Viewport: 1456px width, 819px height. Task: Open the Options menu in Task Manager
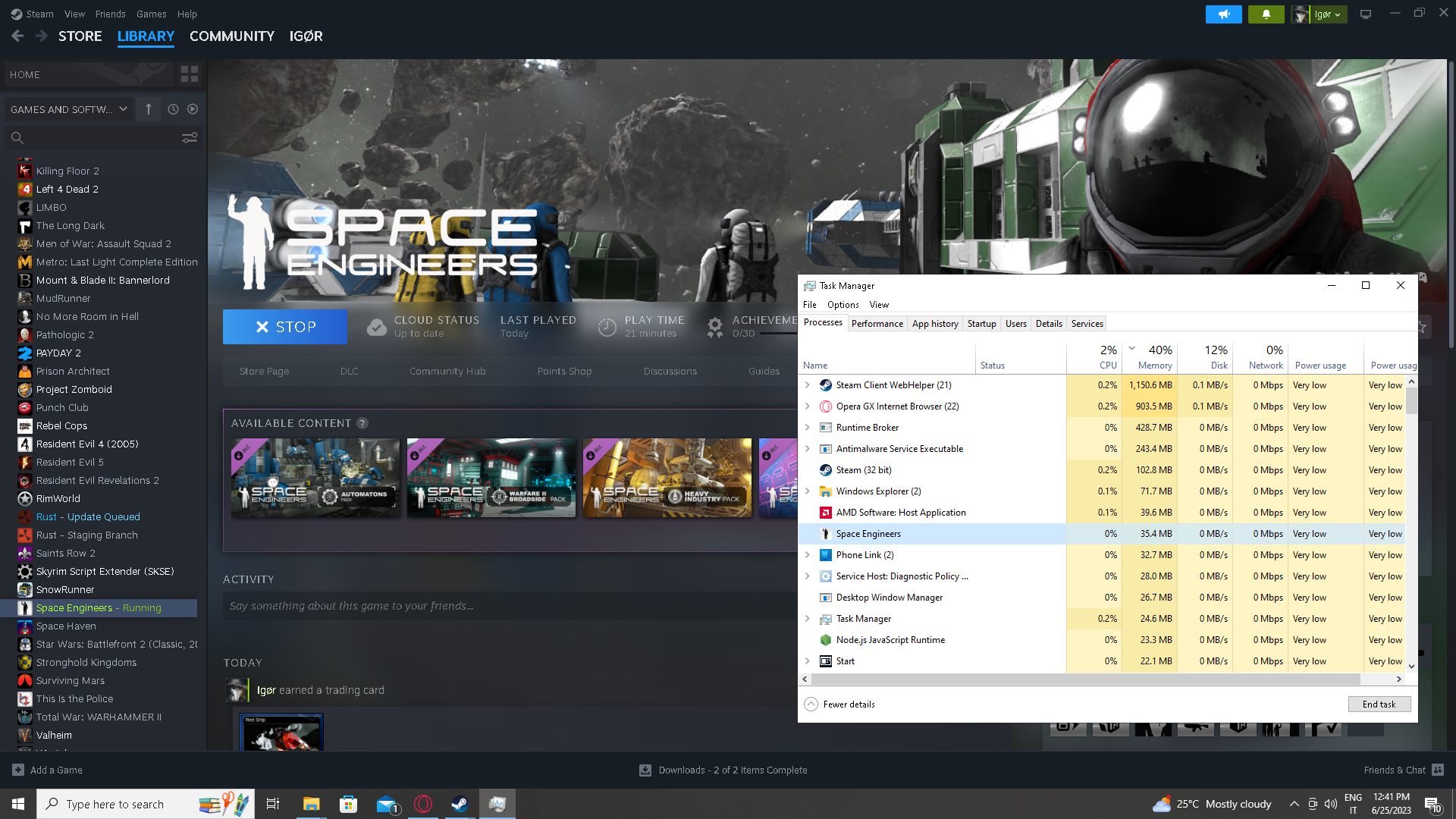pyautogui.click(x=843, y=305)
